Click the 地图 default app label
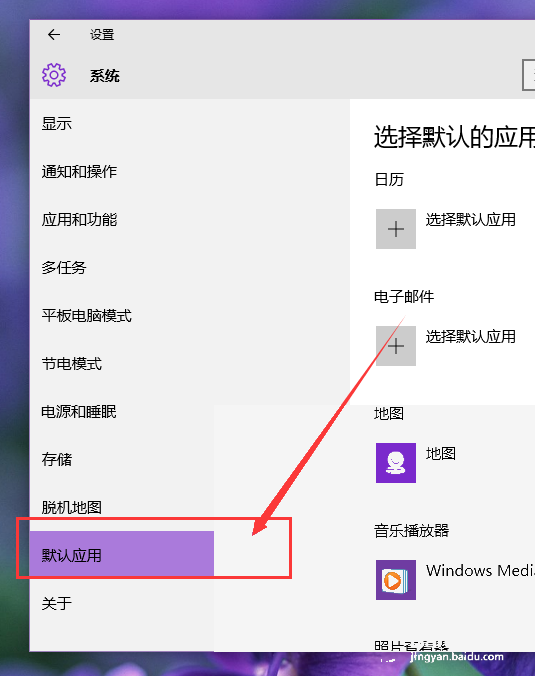Image resolution: width=535 pixels, height=676 pixels. pyautogui.click(x=441, y=453)
